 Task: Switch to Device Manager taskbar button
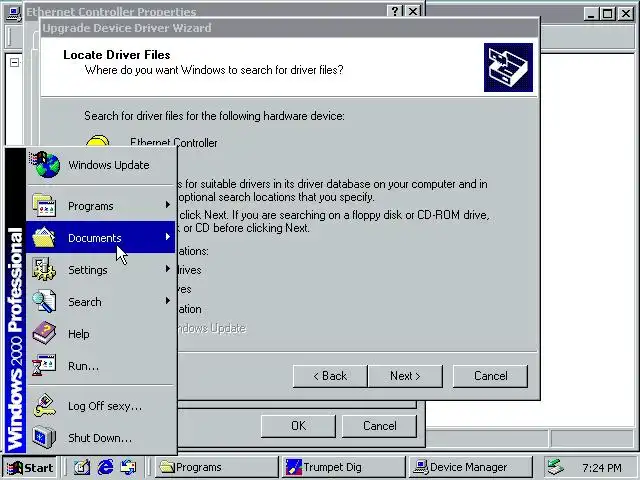click(x=471, y=467)
